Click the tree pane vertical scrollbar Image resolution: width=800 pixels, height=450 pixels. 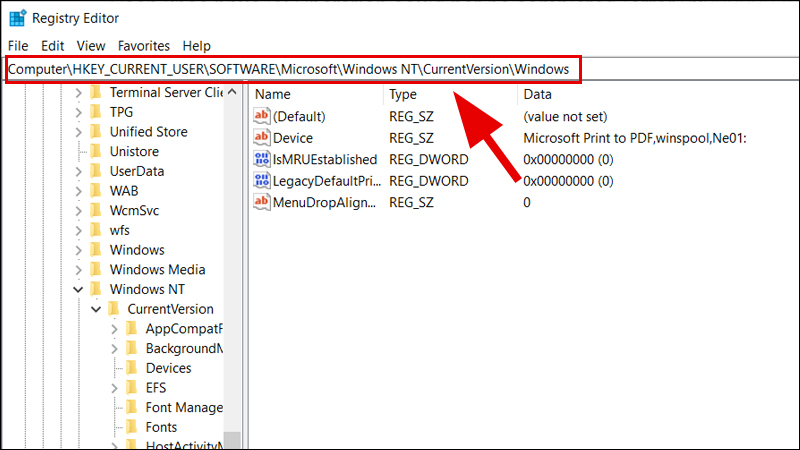(232, 260)
